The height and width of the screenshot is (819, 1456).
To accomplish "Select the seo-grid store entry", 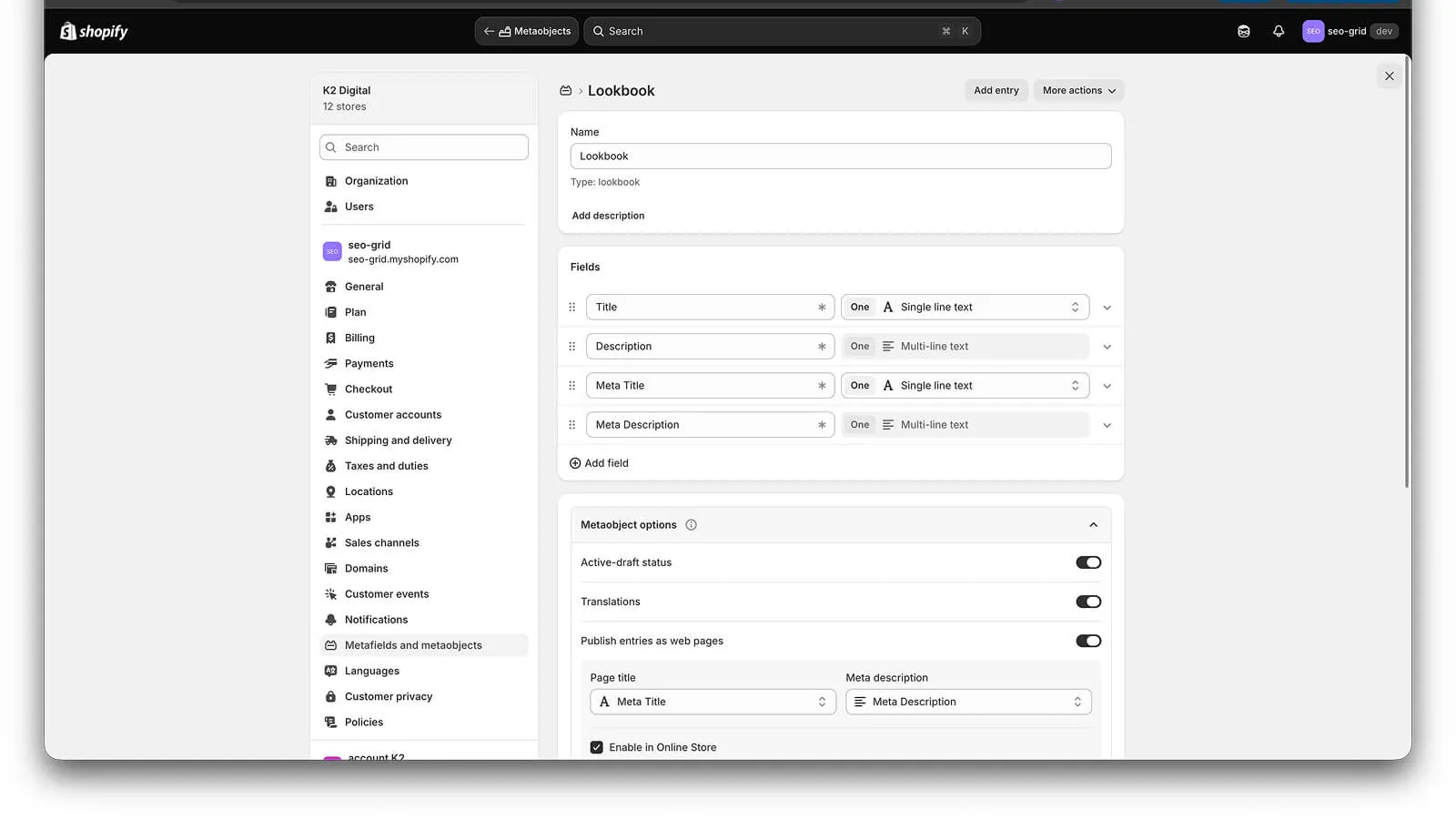I will click(x=424, y=252).
